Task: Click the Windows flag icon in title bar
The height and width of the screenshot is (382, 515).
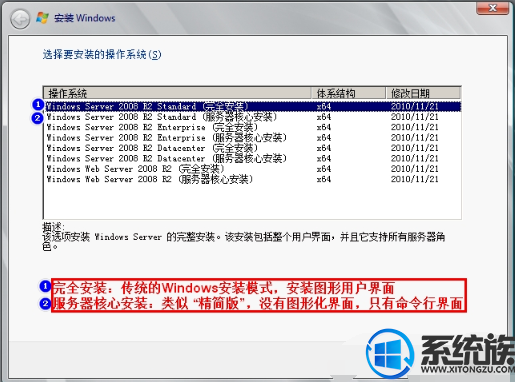Action: tap(43, 18)
